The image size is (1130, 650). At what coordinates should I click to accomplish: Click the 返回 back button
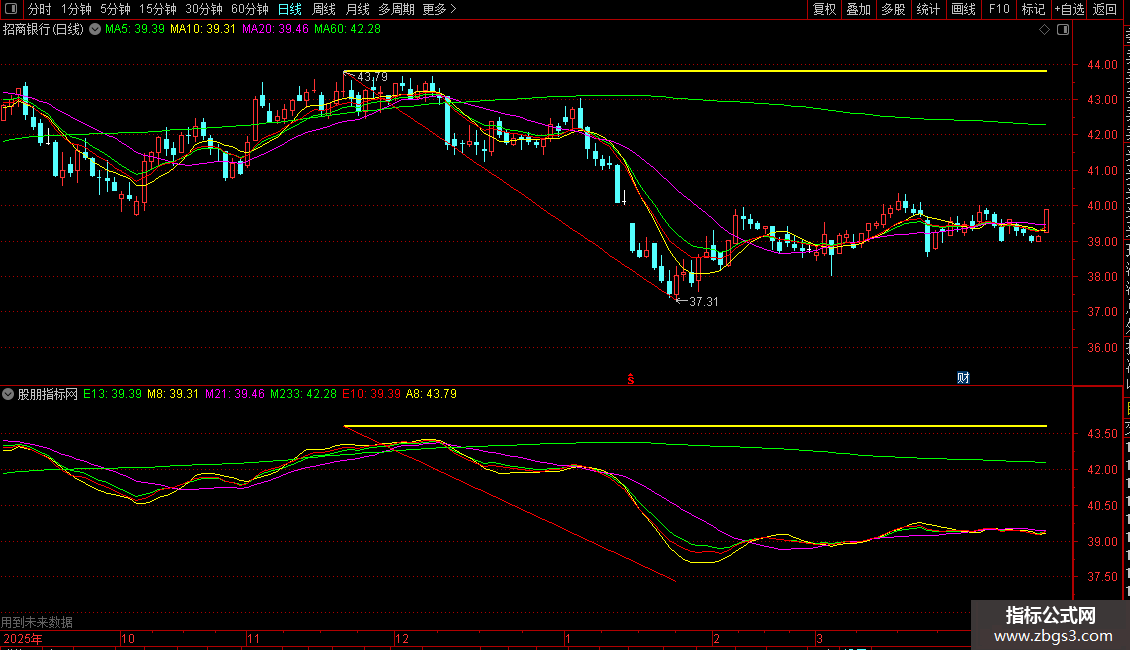coord(1105,9)
